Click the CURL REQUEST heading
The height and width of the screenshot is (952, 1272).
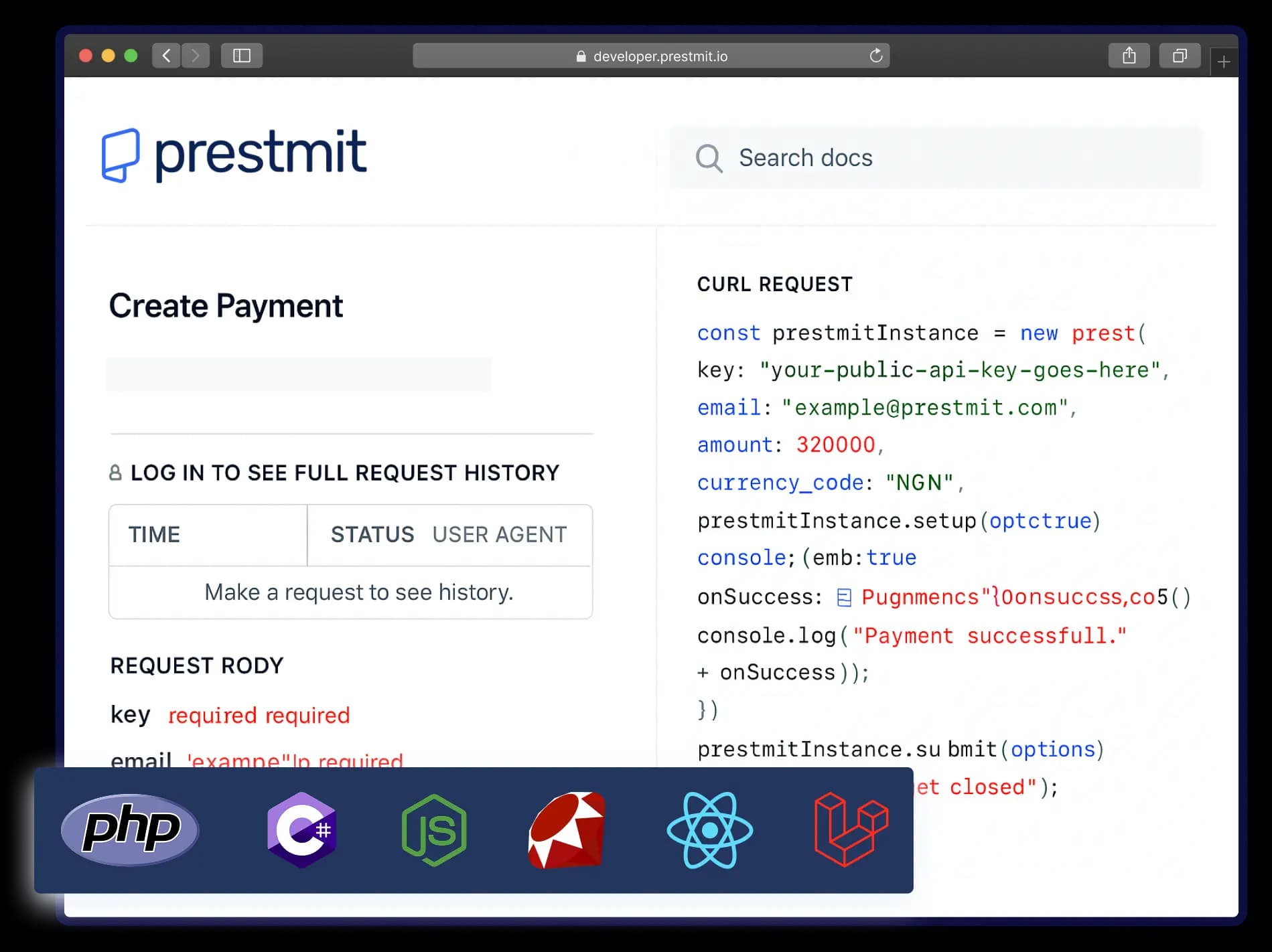774,284
